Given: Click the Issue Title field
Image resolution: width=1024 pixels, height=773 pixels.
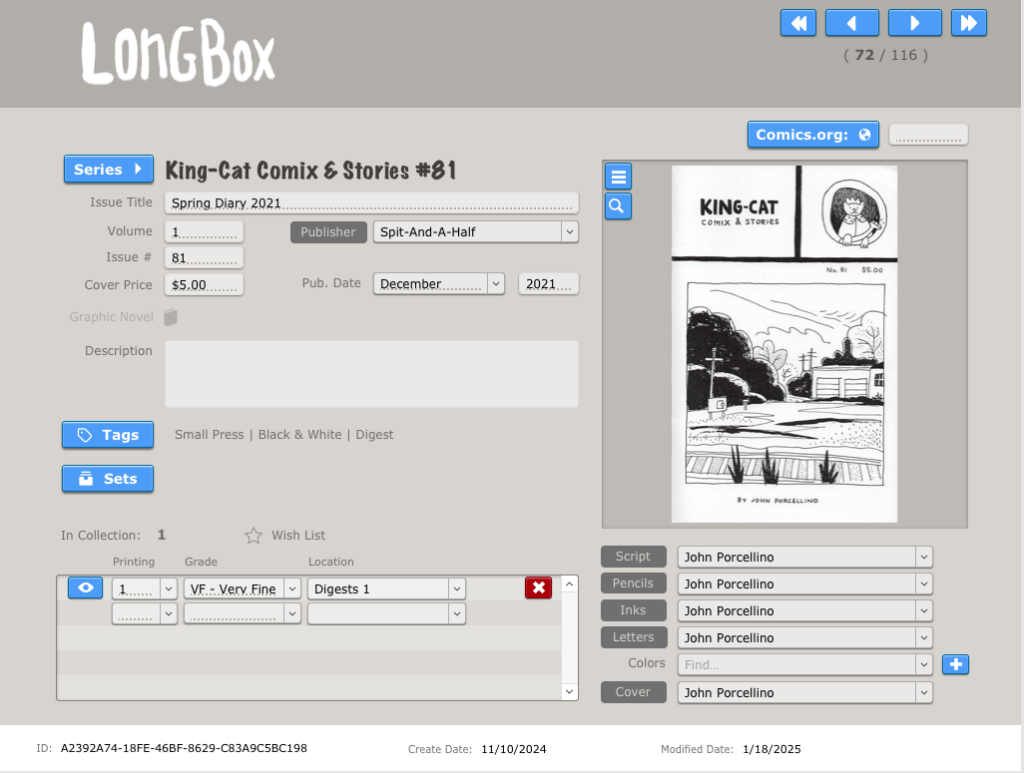Looking at the screenshot, I should pos(372,203).
